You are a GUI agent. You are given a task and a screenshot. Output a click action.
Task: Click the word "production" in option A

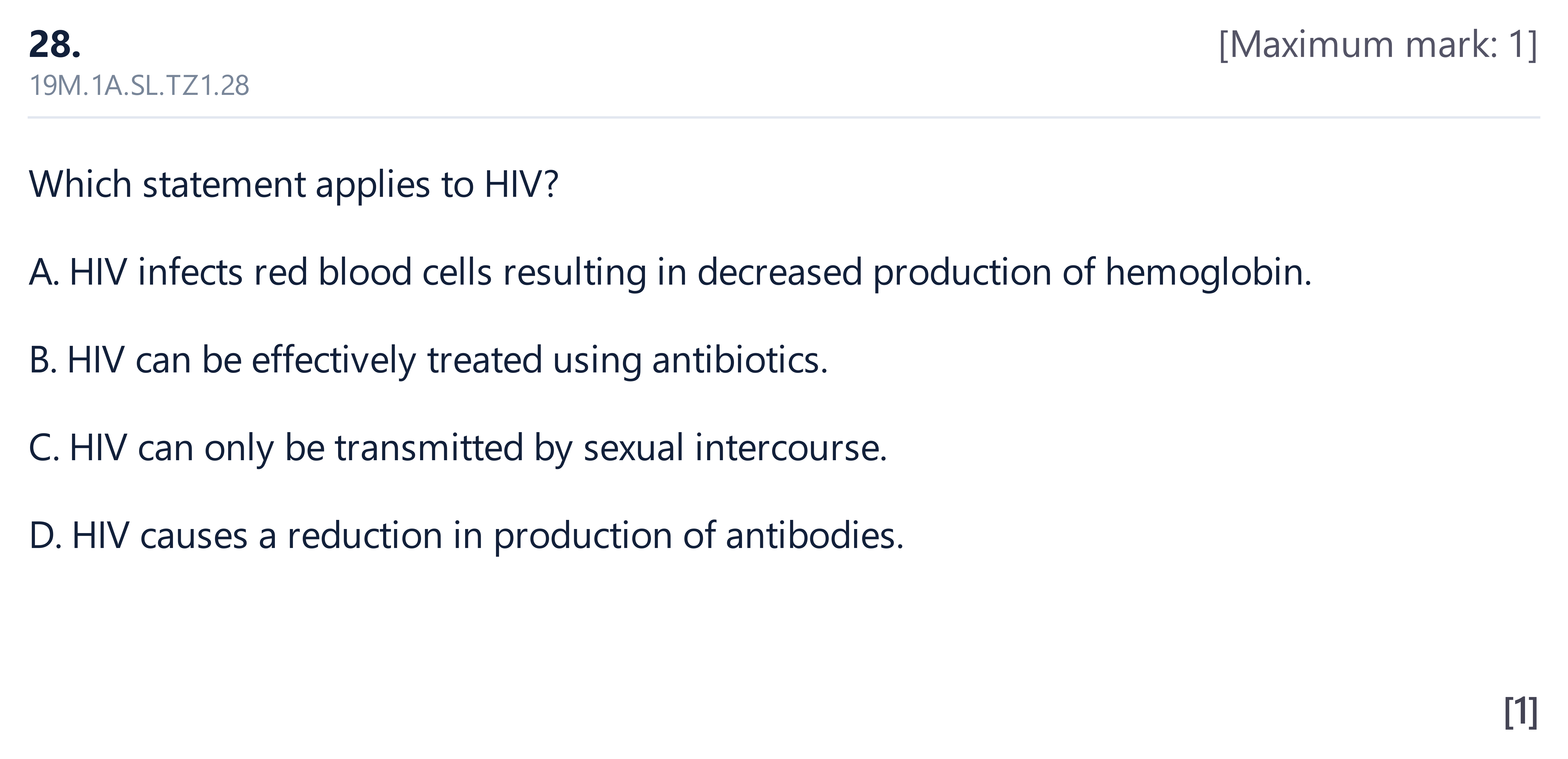coord(962,272)
